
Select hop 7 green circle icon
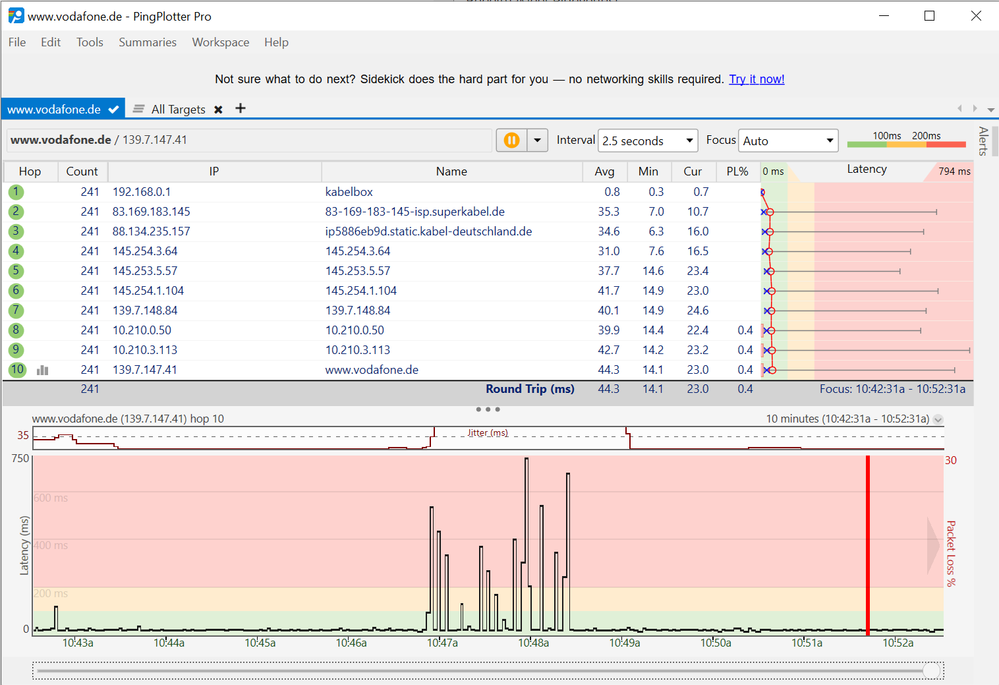[16, 310]
